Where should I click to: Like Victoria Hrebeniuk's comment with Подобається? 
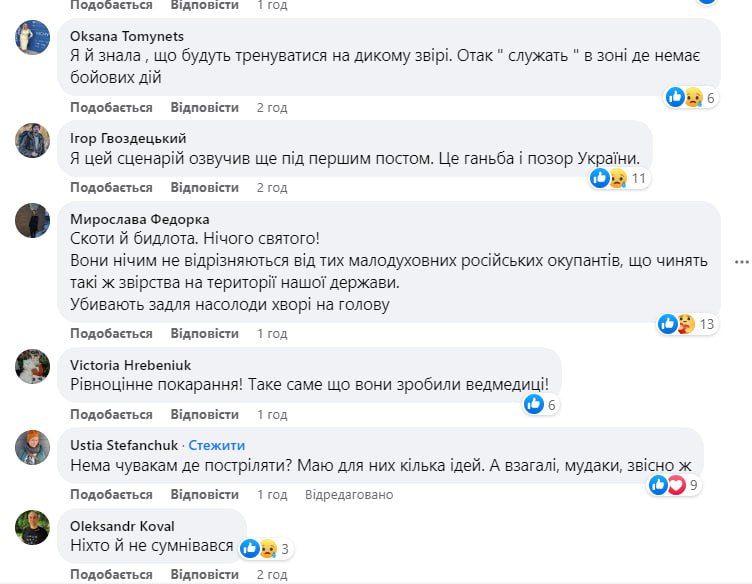(111, 414)
